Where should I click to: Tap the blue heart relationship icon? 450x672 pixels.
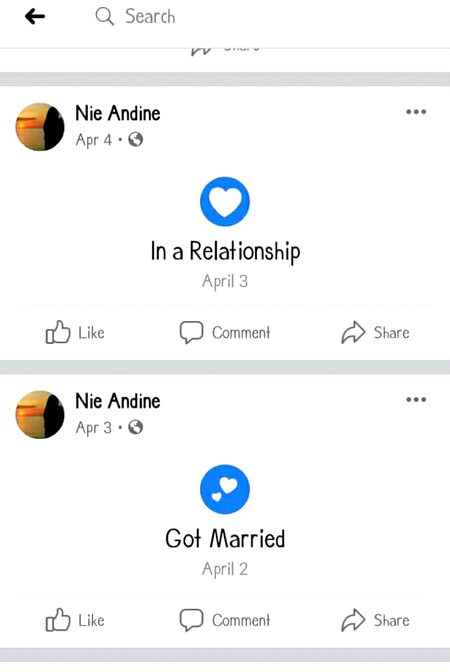(225, 201)
